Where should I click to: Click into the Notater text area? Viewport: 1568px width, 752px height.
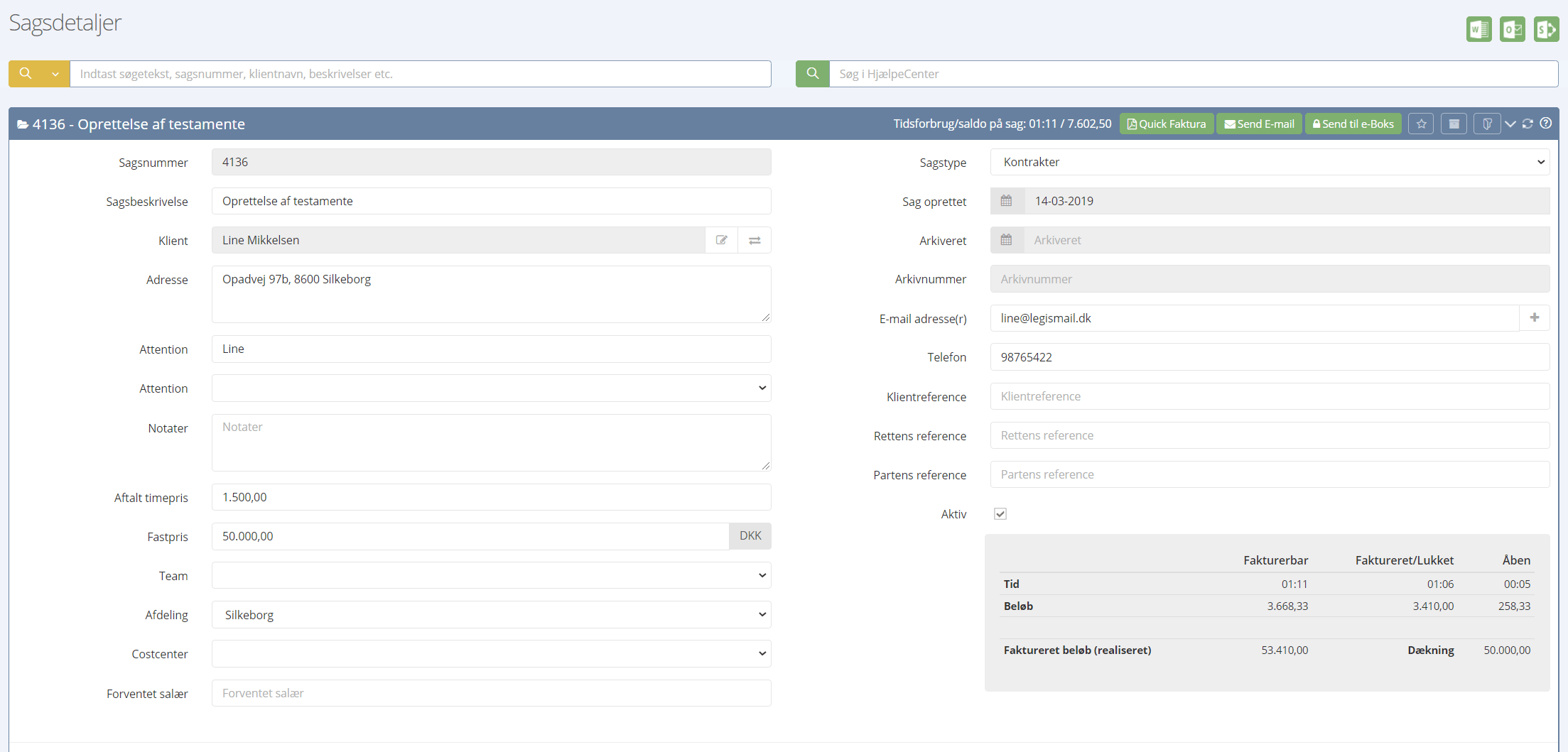tap(491, 442)
